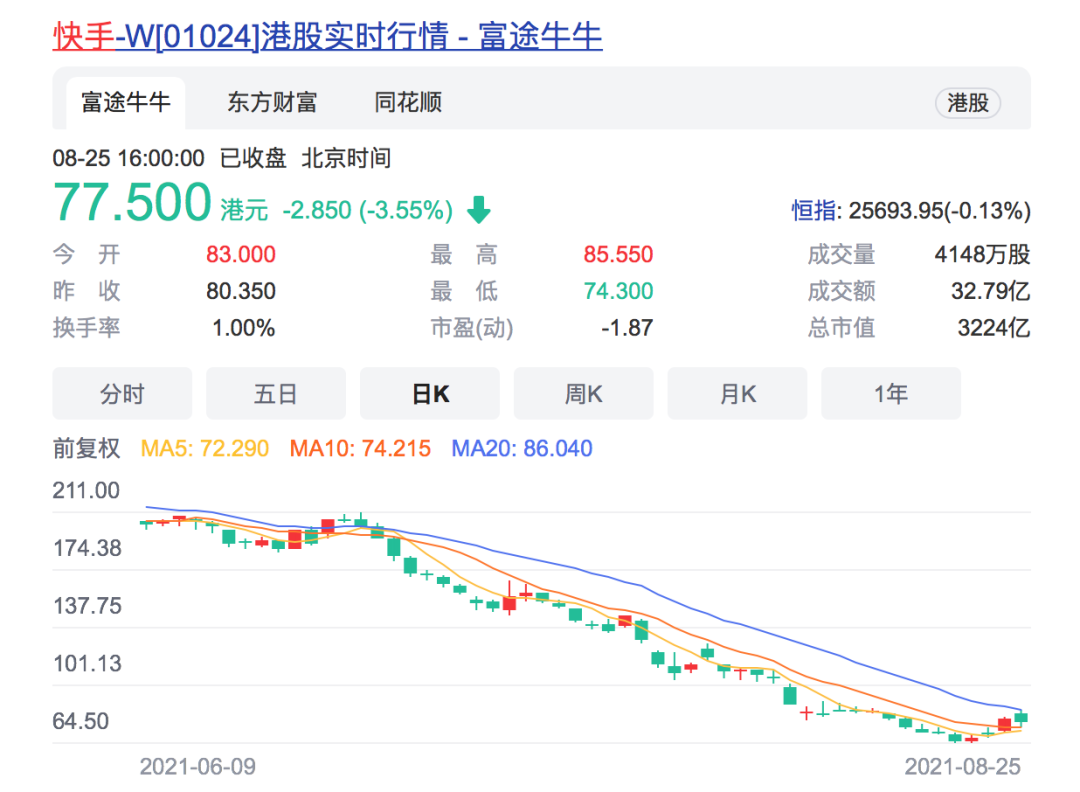The width and height of the screenshot is (1080, 792).
Task: Click the 2021-06-09 start date label
Action: 197,767
